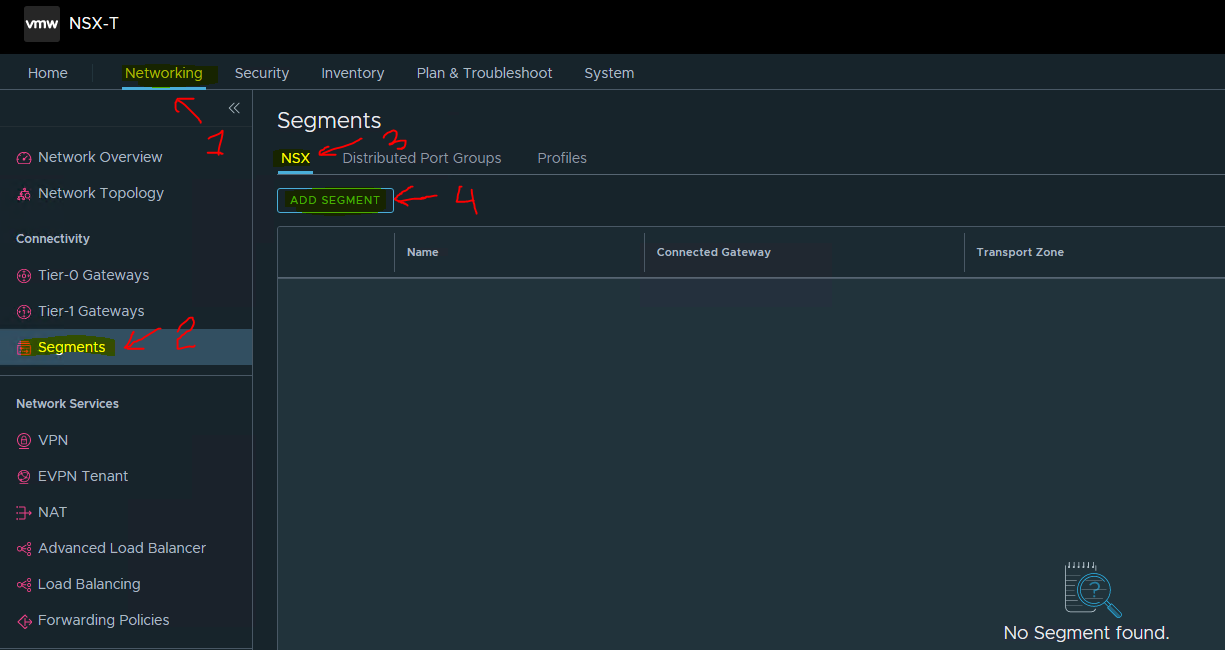Open VPN under Network Services

53,440
